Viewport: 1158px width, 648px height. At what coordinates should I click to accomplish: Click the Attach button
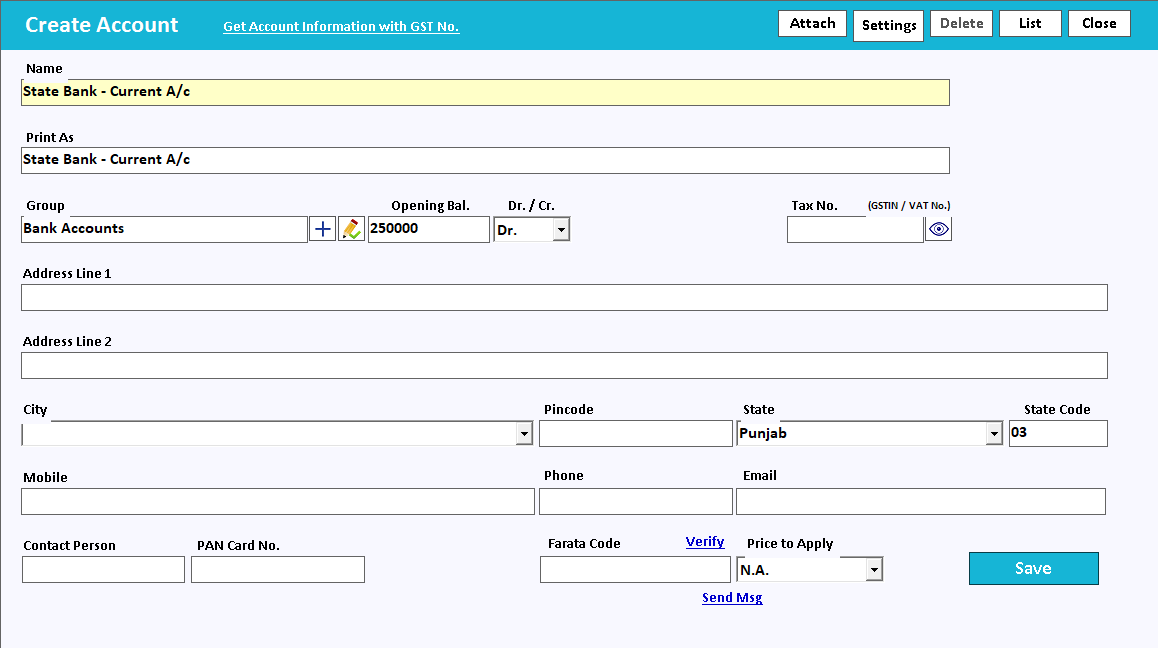coord(812,24)
